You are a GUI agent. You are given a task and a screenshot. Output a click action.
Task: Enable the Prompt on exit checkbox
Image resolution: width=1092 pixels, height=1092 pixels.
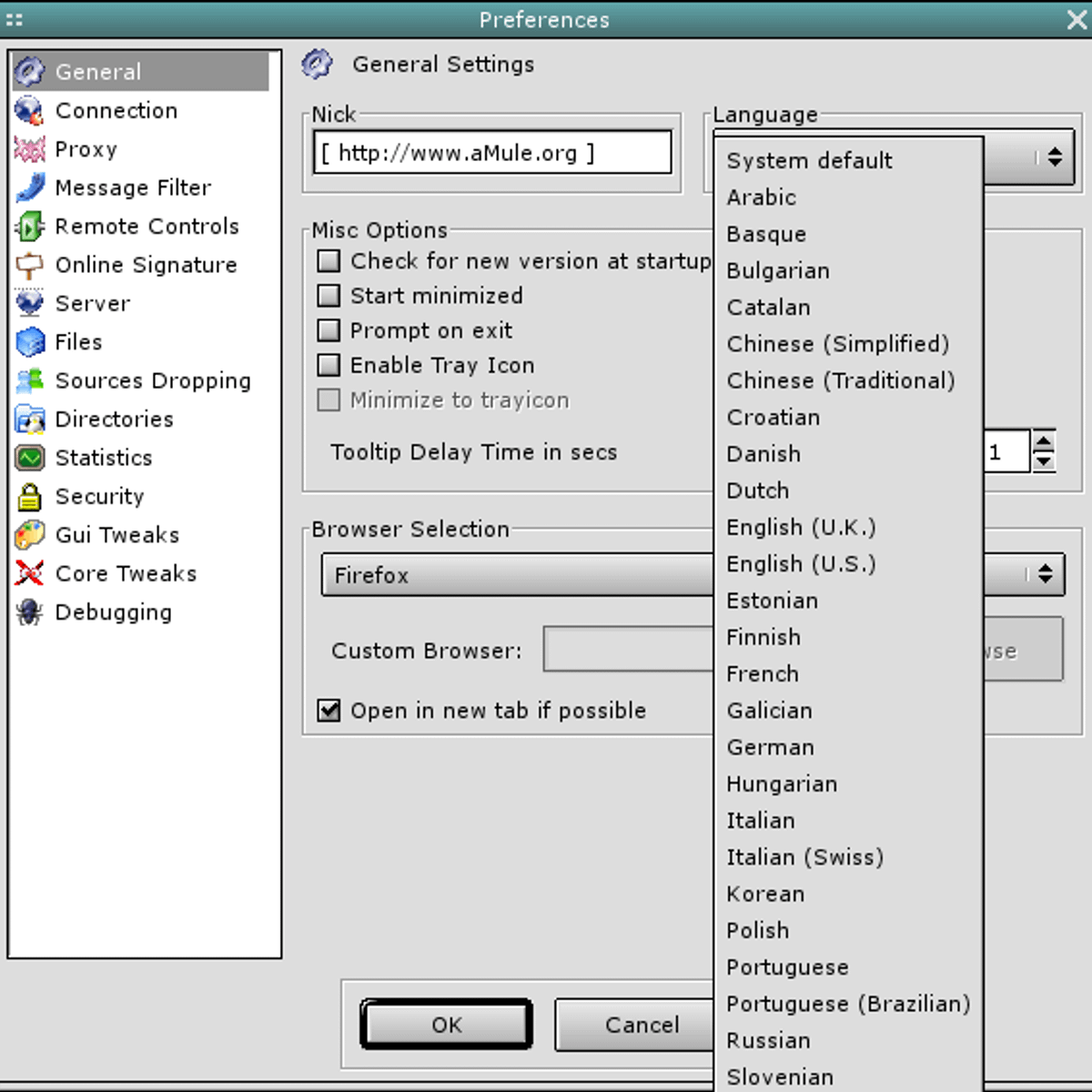[x=329, y=330]
